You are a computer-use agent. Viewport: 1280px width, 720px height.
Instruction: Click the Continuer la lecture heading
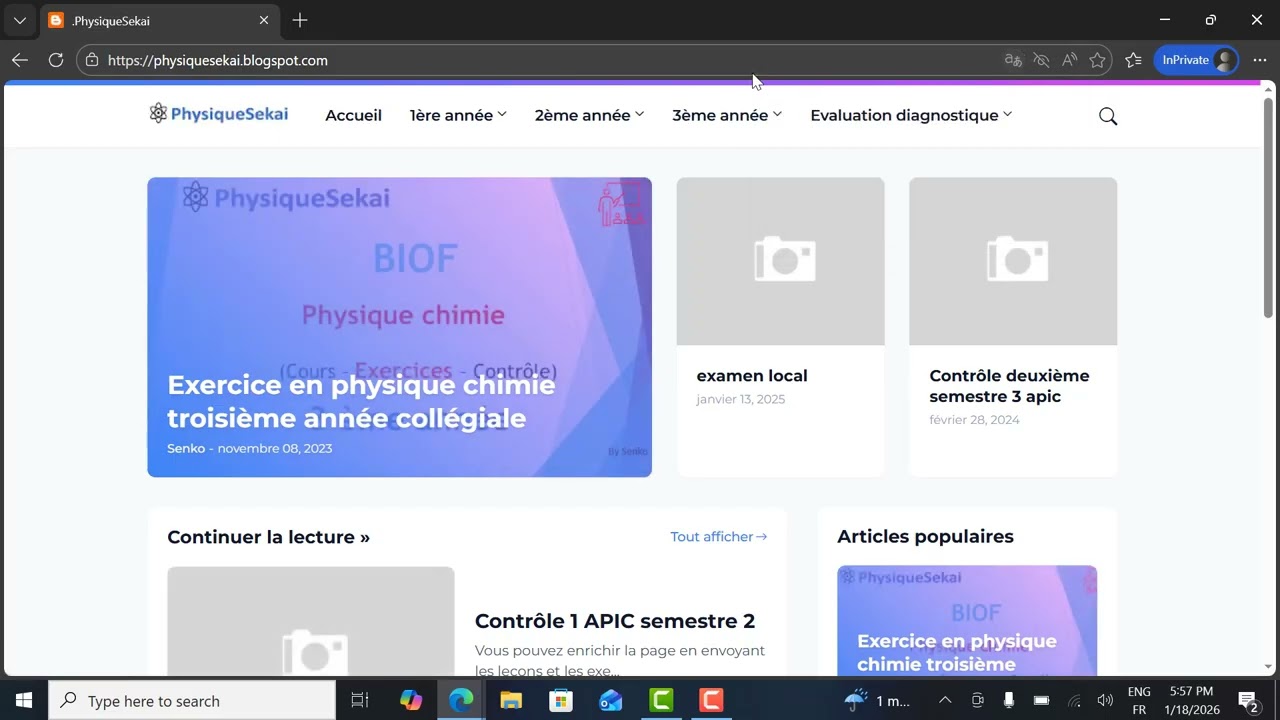tap(268, 537)
